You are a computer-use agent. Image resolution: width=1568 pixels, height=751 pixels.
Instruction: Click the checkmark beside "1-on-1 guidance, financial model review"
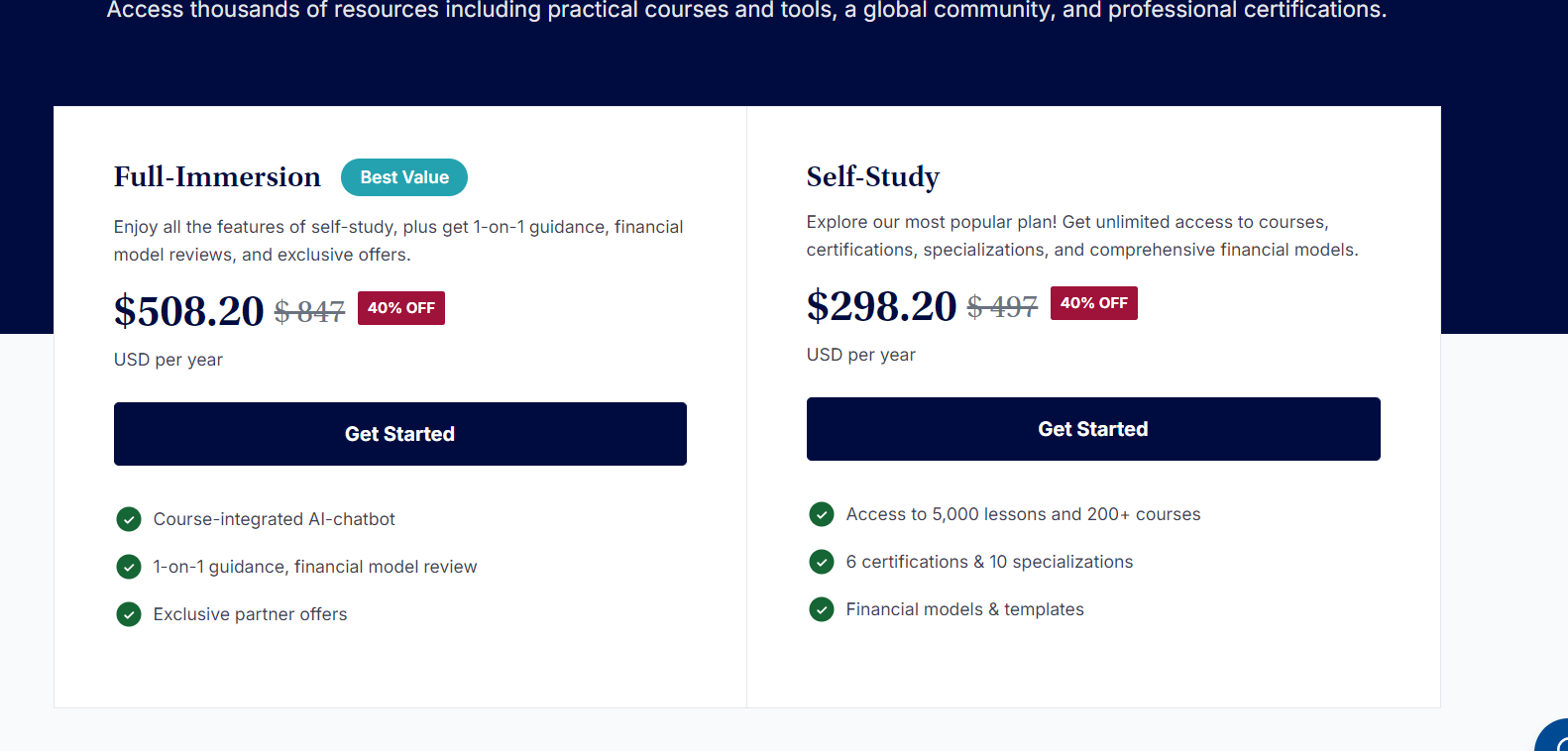129,567
